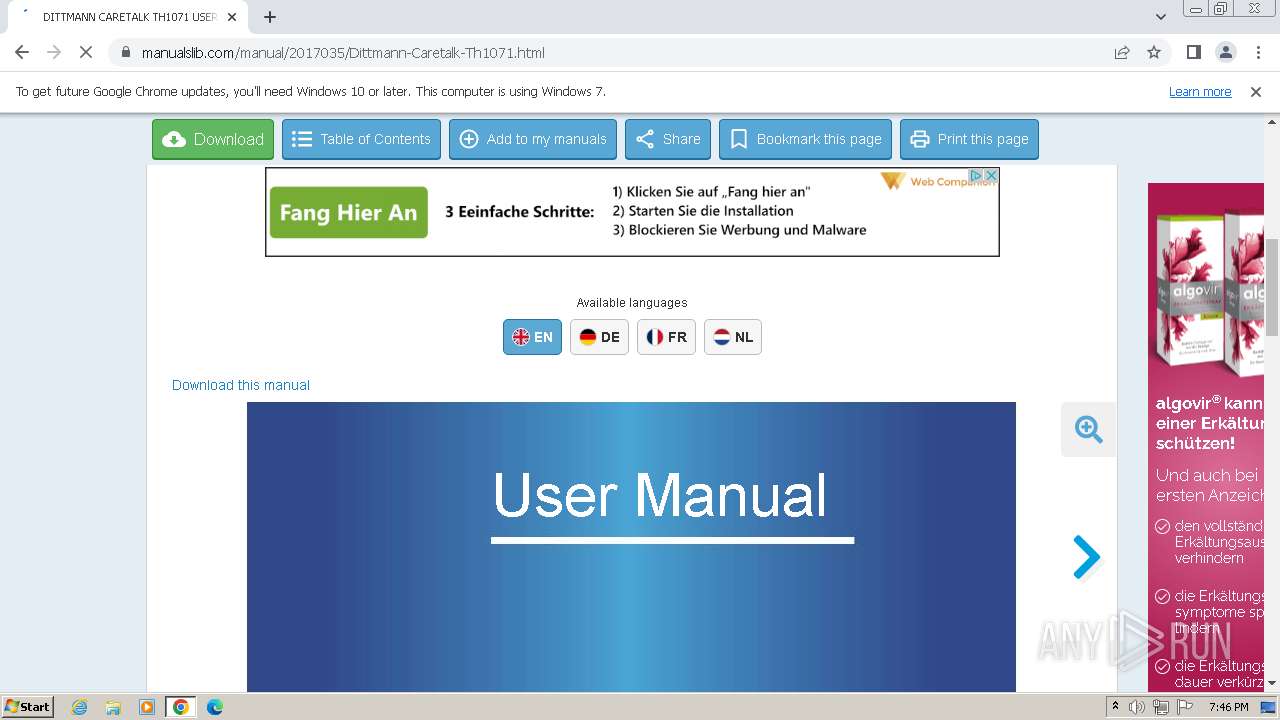Stop loading the page
1280x720 pixels.
(x=86, y=52)
